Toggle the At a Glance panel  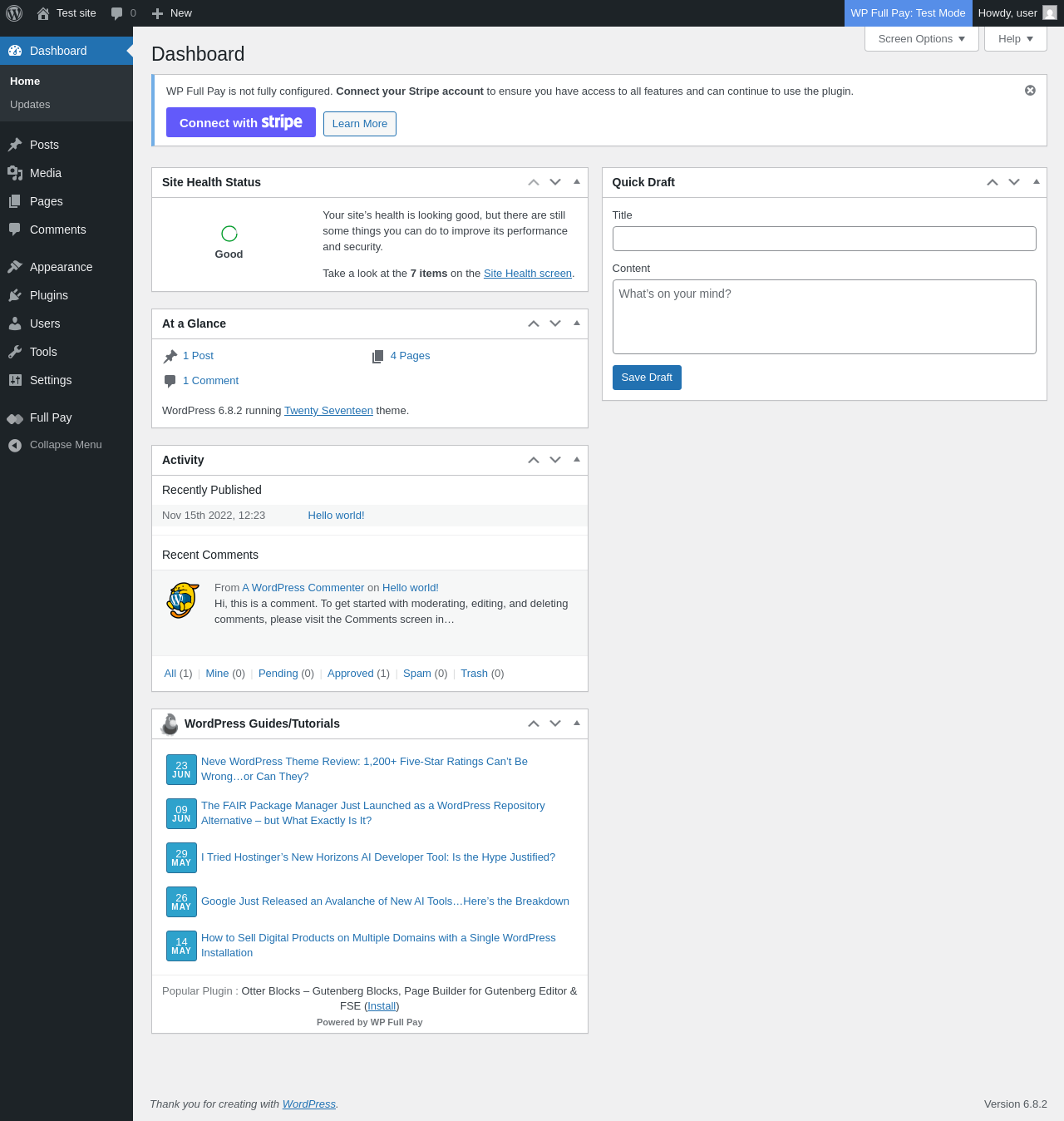coord(577,323)
